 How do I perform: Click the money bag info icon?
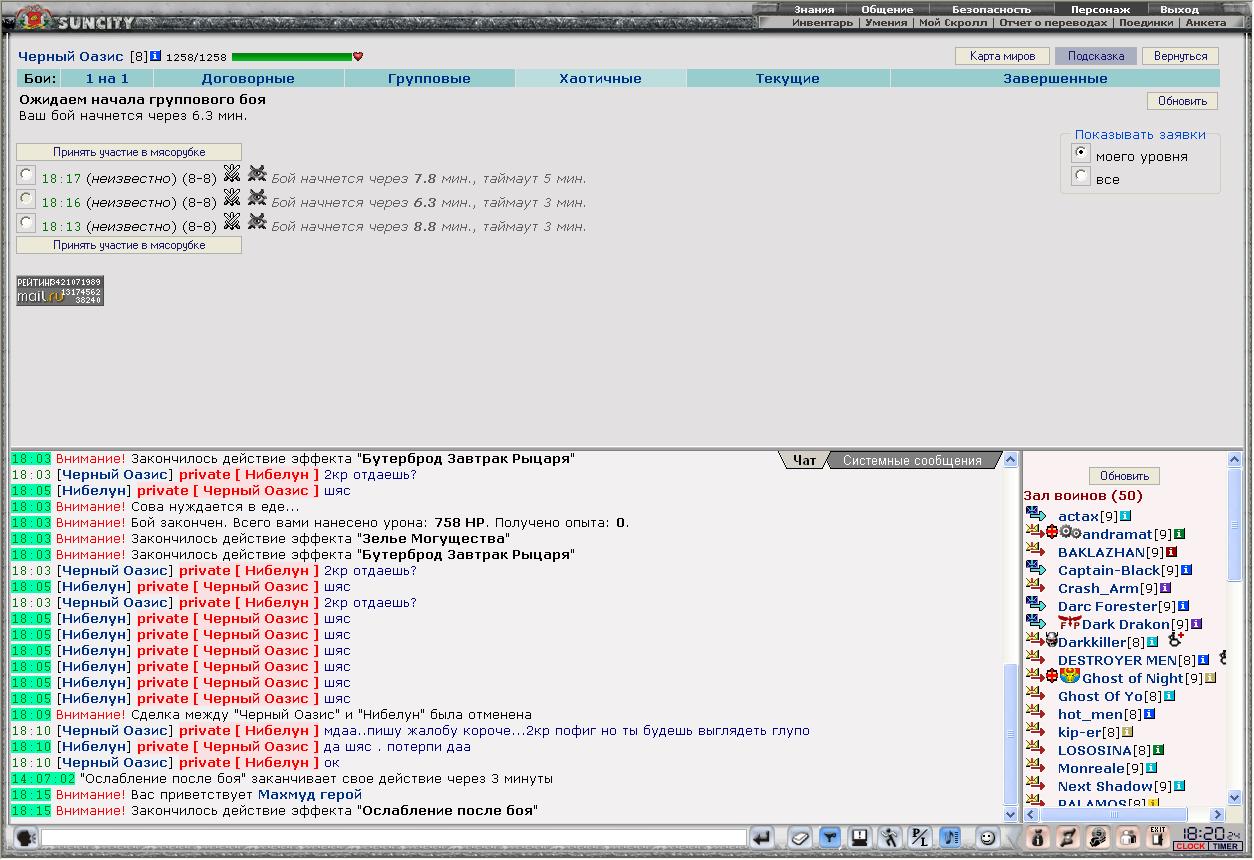[1037, 838]
